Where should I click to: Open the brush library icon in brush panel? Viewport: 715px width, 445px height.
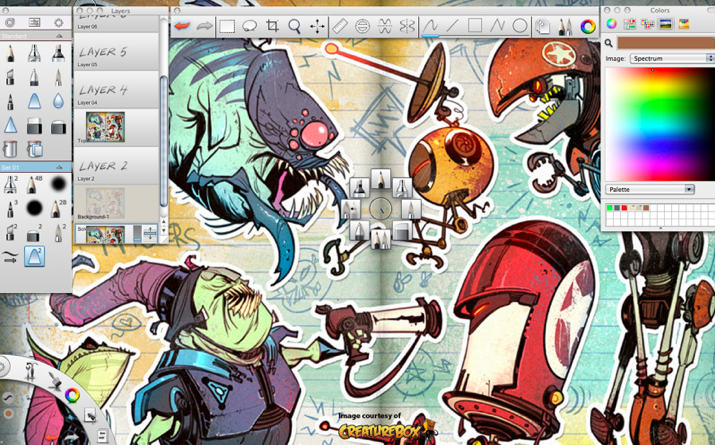tap(10, 22)
